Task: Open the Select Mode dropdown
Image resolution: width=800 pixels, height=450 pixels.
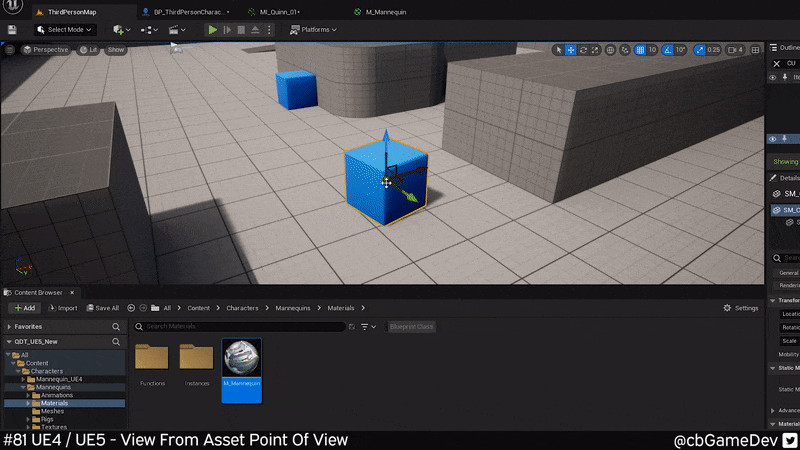Action: point(65,30)
